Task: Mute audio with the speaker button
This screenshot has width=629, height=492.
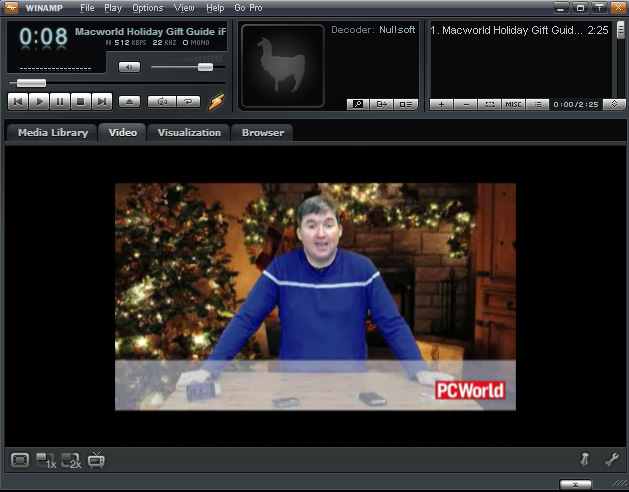Action: click(129, 67)
